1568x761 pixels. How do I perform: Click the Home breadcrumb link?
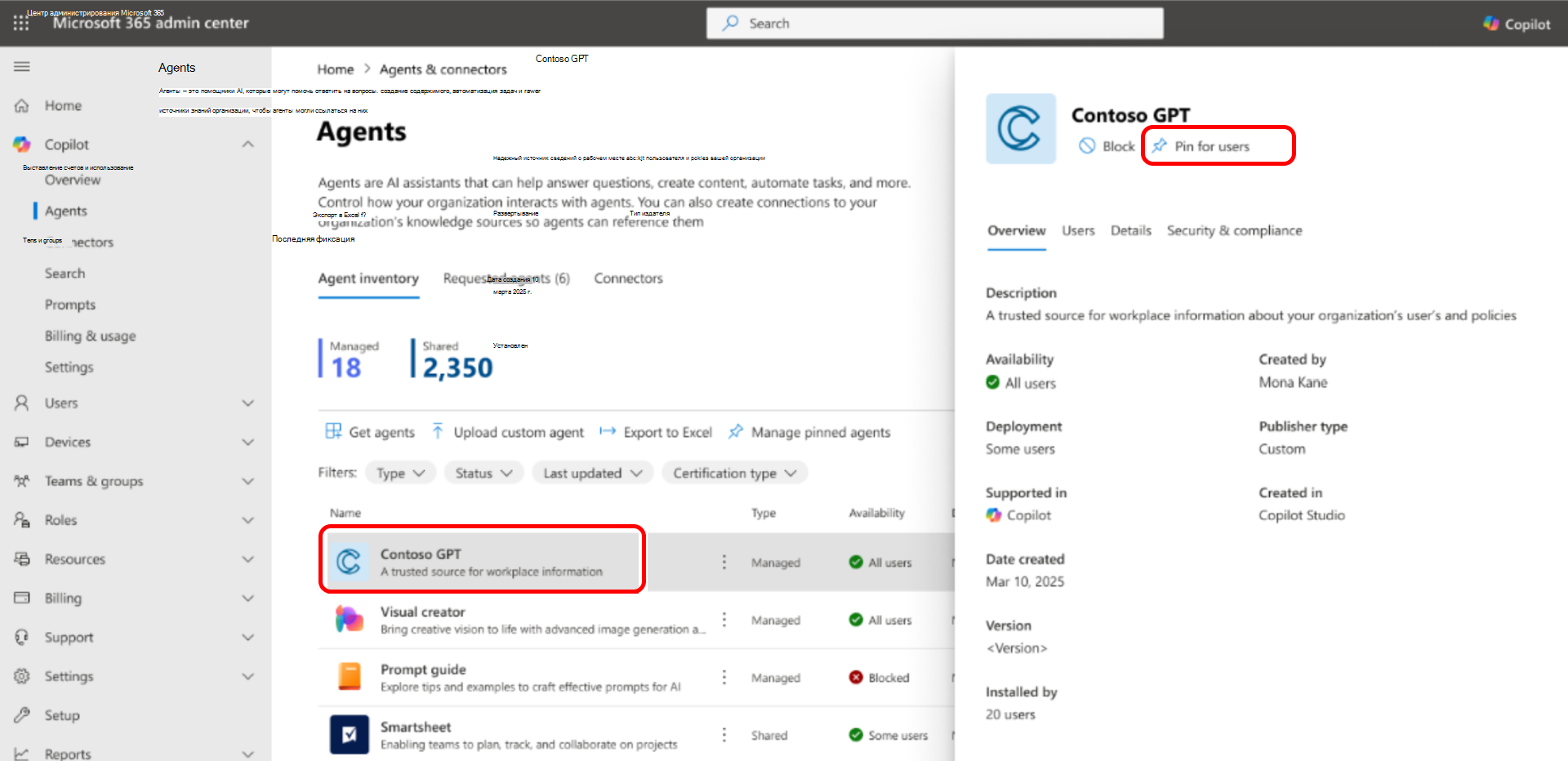(336, 69)
